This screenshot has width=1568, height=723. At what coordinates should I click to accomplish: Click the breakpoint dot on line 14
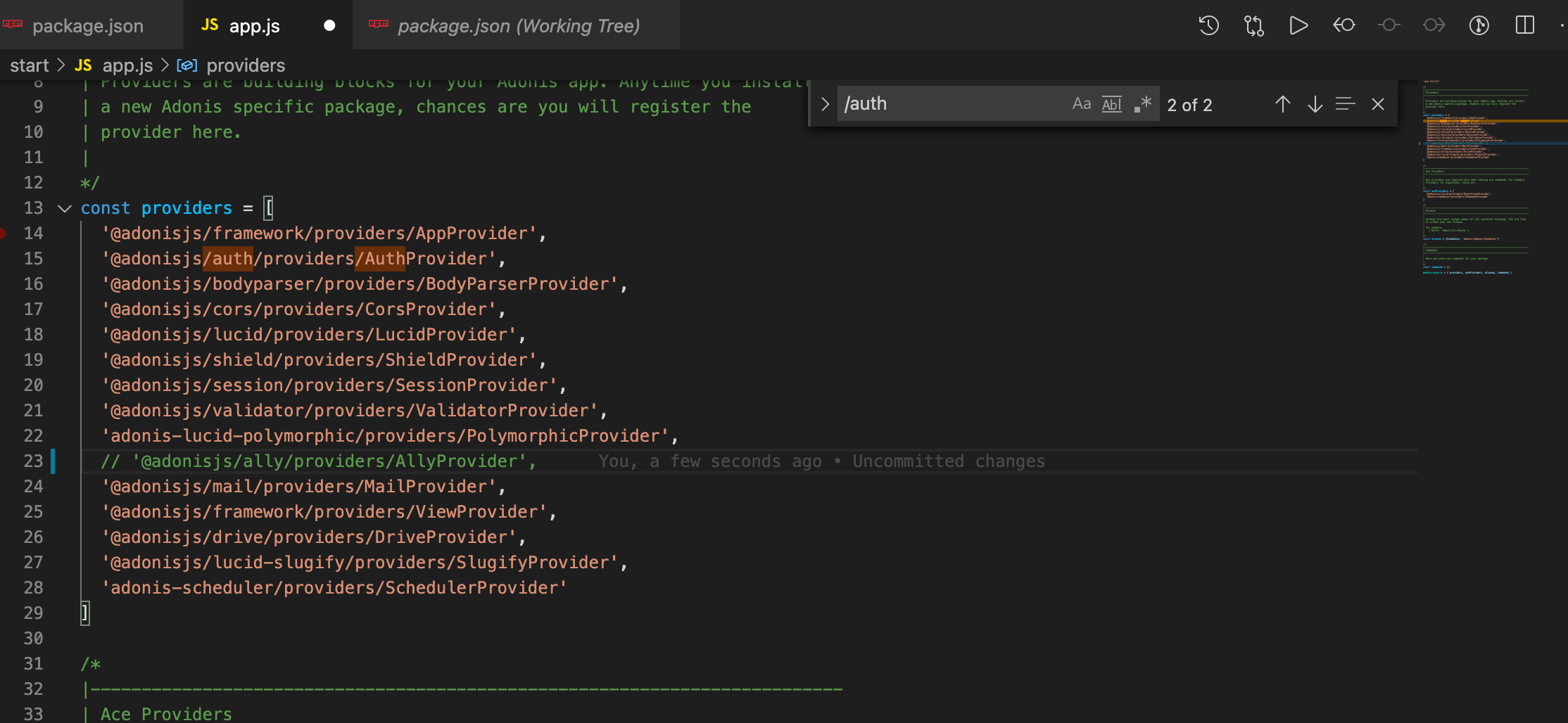[2, 233]
